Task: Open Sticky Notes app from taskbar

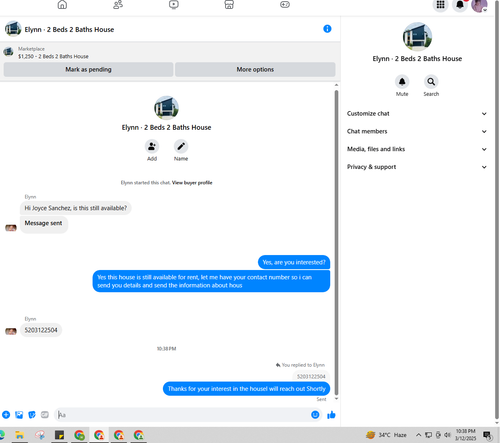Action: point(59,435)
